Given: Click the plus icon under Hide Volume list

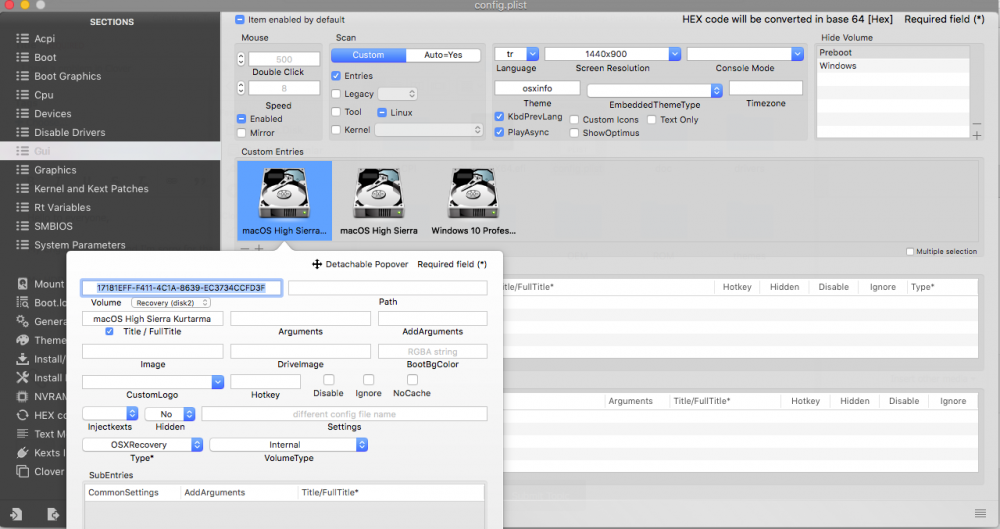Looking at the screenshot, I should click(x=976, y=135).
